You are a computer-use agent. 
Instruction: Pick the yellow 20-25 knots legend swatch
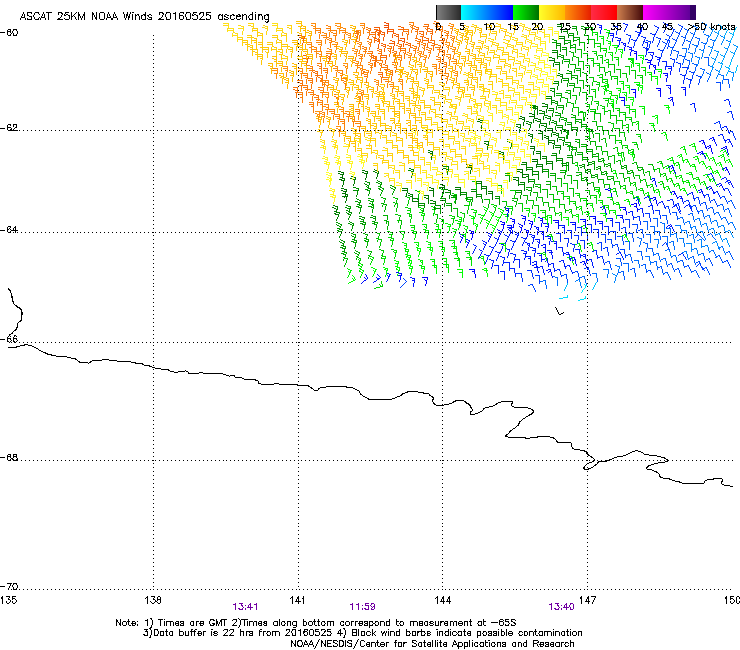(552, 12)
